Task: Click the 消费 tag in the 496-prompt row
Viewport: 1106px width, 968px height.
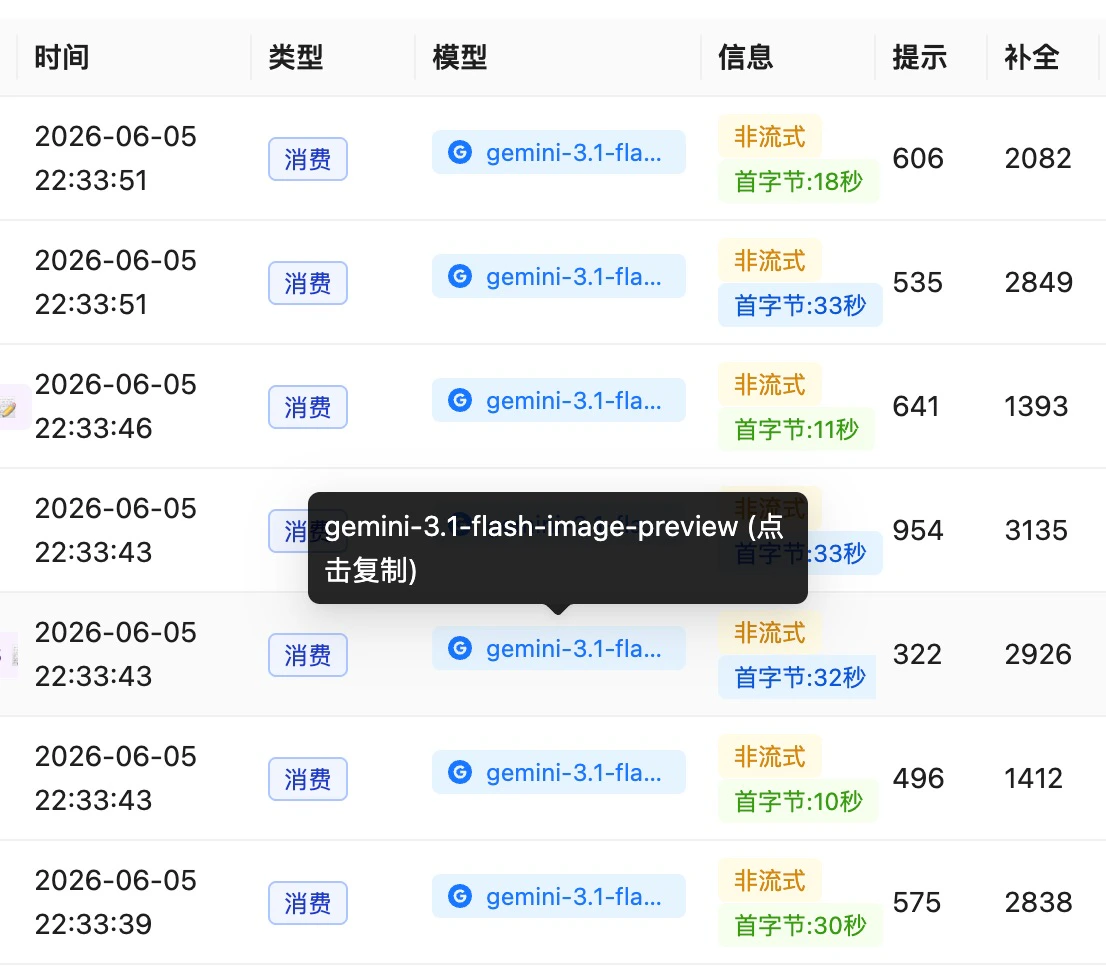Action: coord(308,779)
